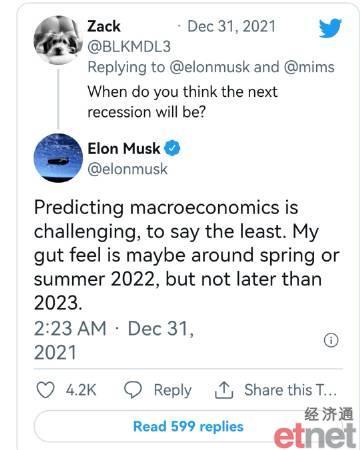The height and width of the screenshot is (450, 360).
Task: Click Elon Musk's blue verified badge
Action: [172, 148]
